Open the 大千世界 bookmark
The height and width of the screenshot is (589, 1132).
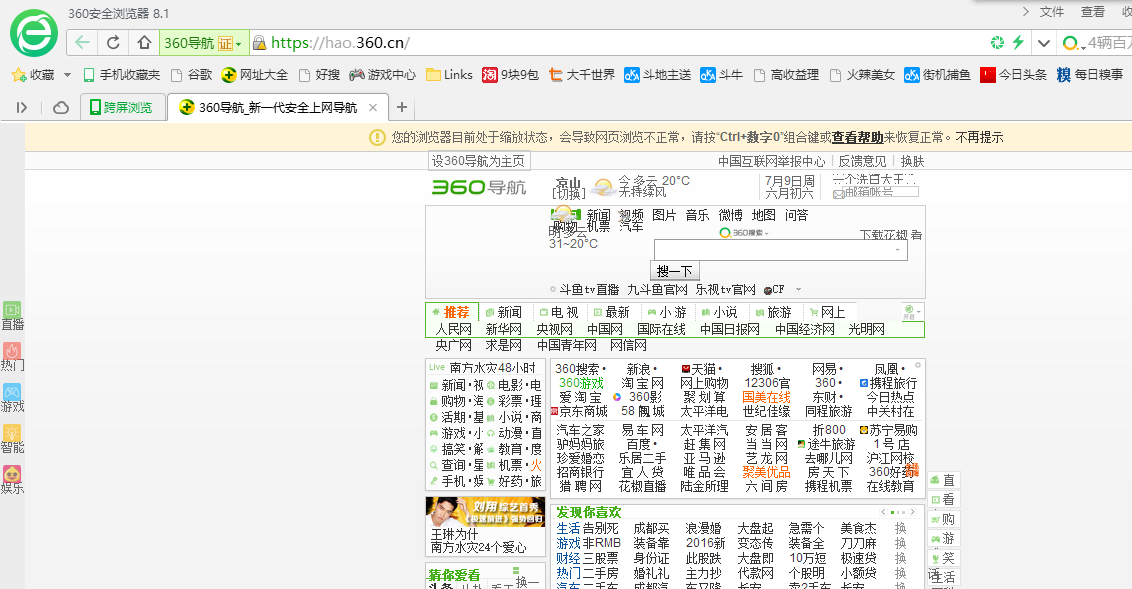(582, 75)
